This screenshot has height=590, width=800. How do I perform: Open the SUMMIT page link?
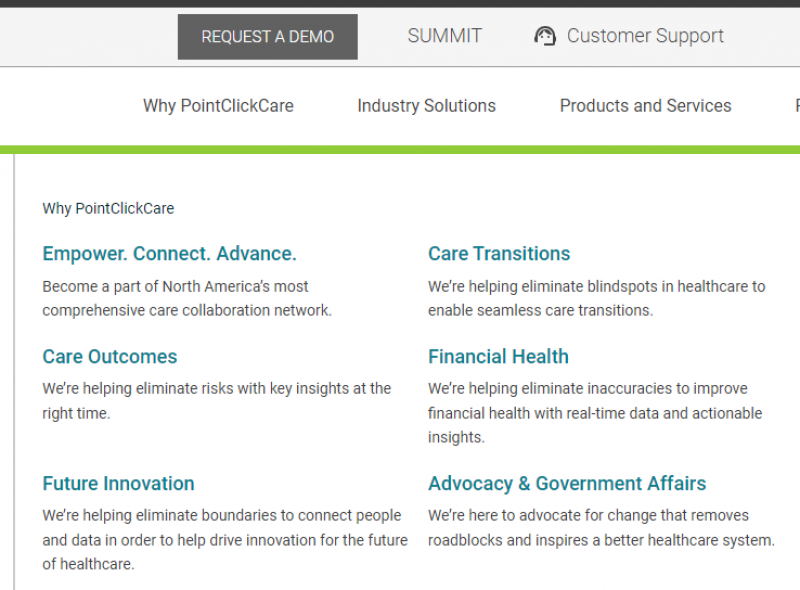pos(444,35)
